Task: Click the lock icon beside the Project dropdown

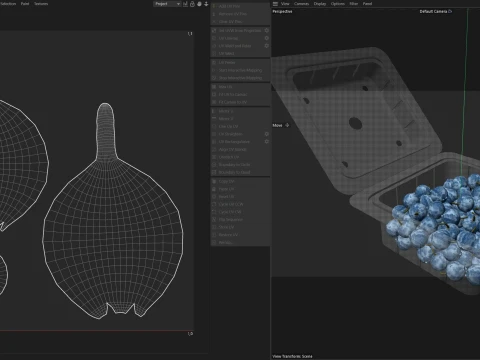Action: point(192,4)
